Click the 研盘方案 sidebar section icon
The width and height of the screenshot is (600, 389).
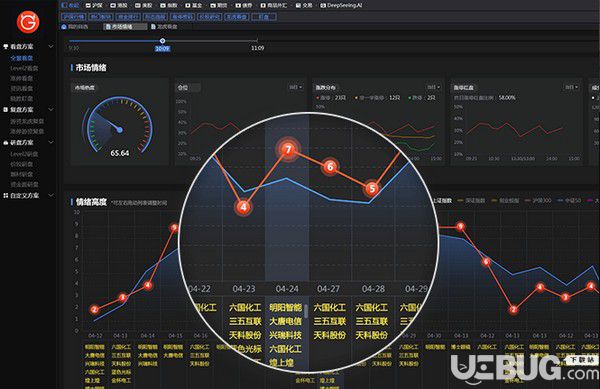click(5, 142)
